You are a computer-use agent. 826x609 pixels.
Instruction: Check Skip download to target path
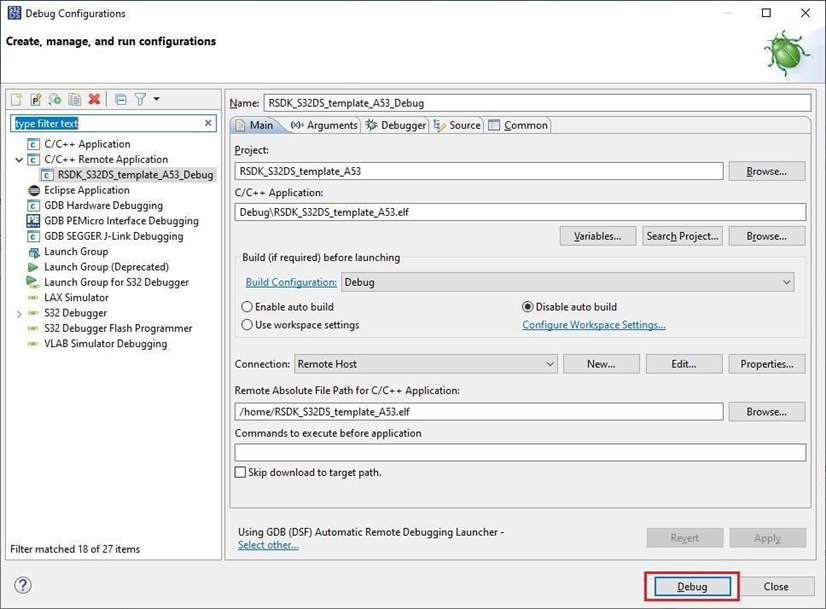pos(240,472)
